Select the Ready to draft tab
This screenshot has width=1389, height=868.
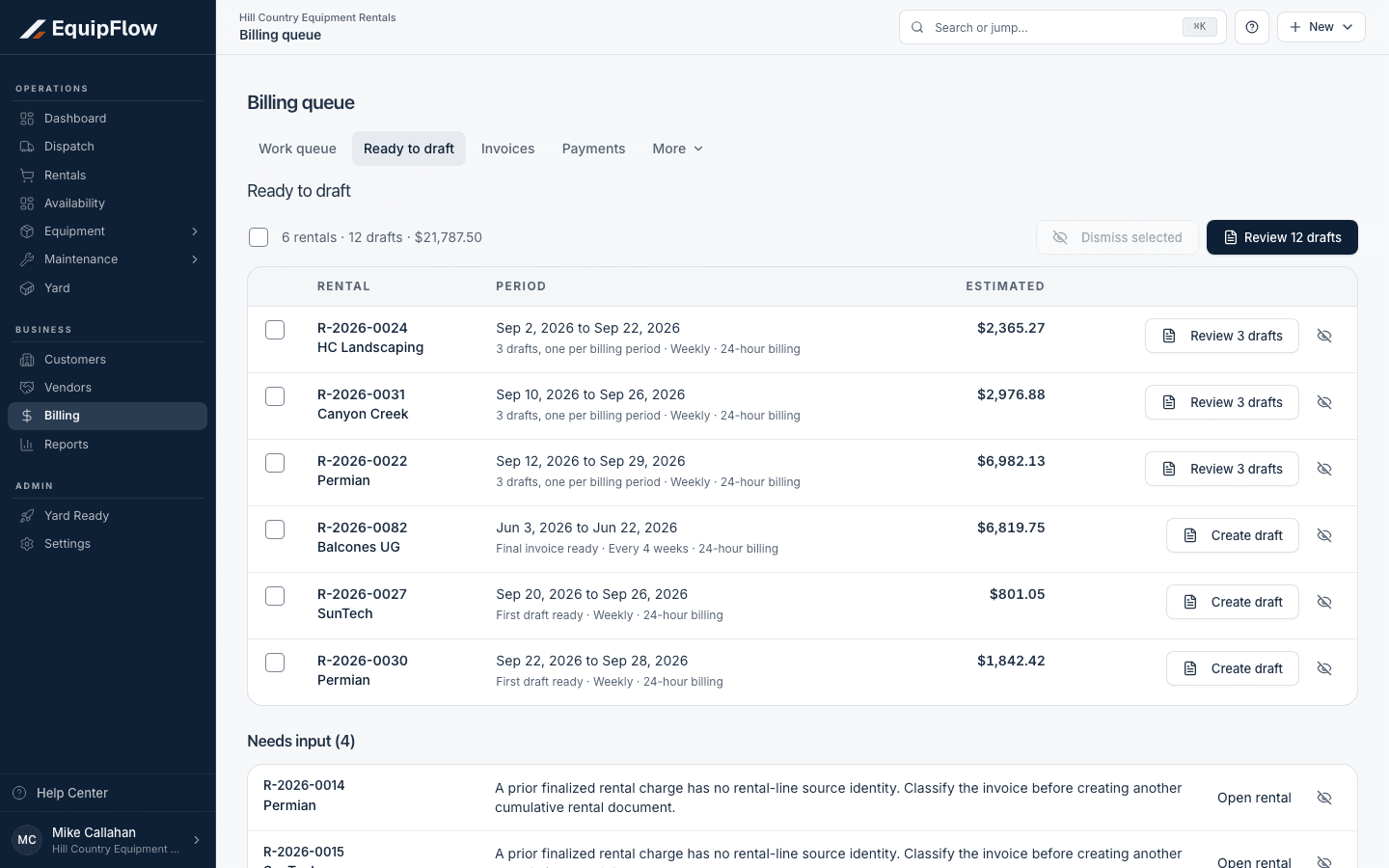click(409, 149)
